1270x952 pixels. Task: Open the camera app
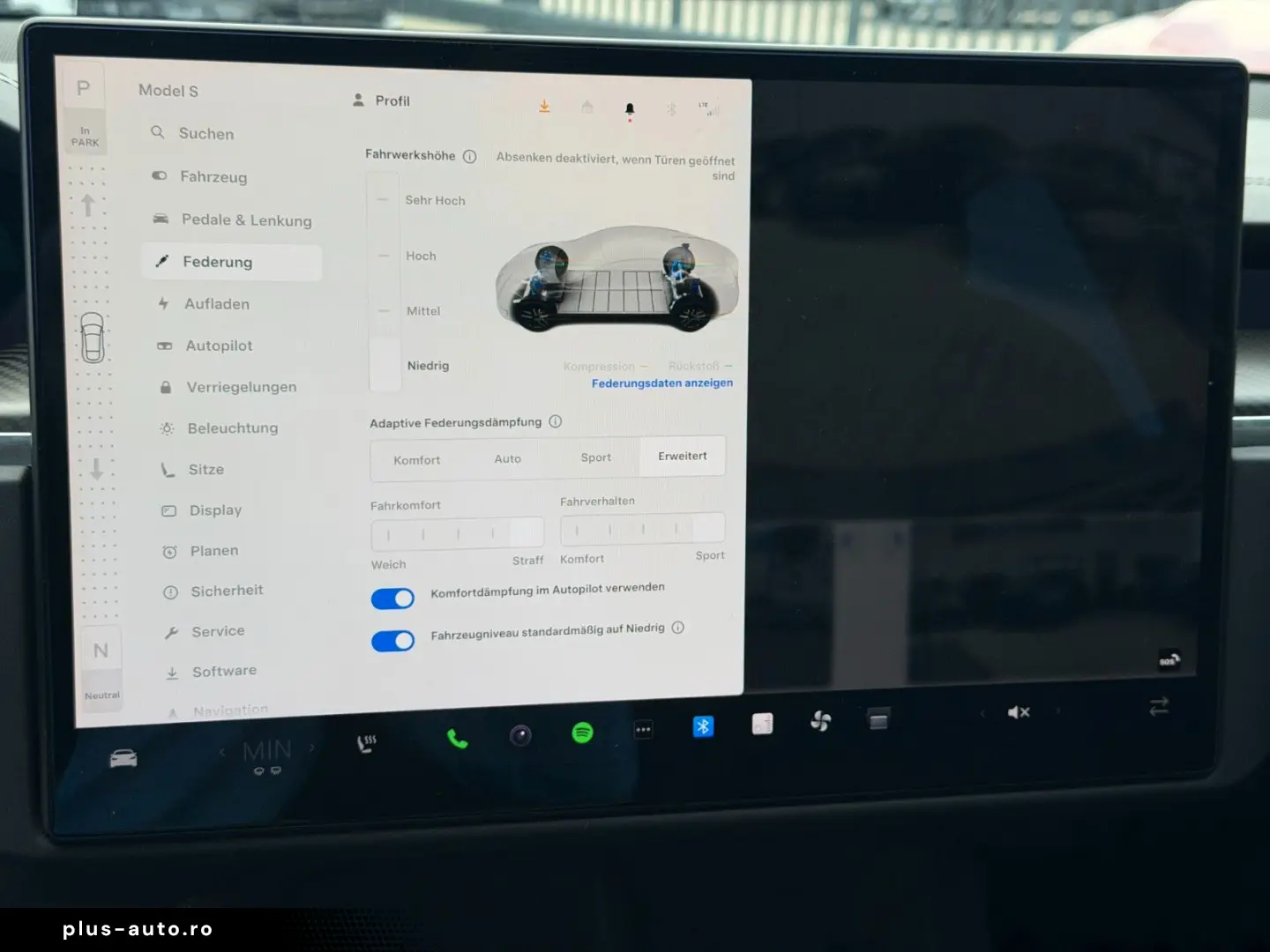(x=521, y=735)
